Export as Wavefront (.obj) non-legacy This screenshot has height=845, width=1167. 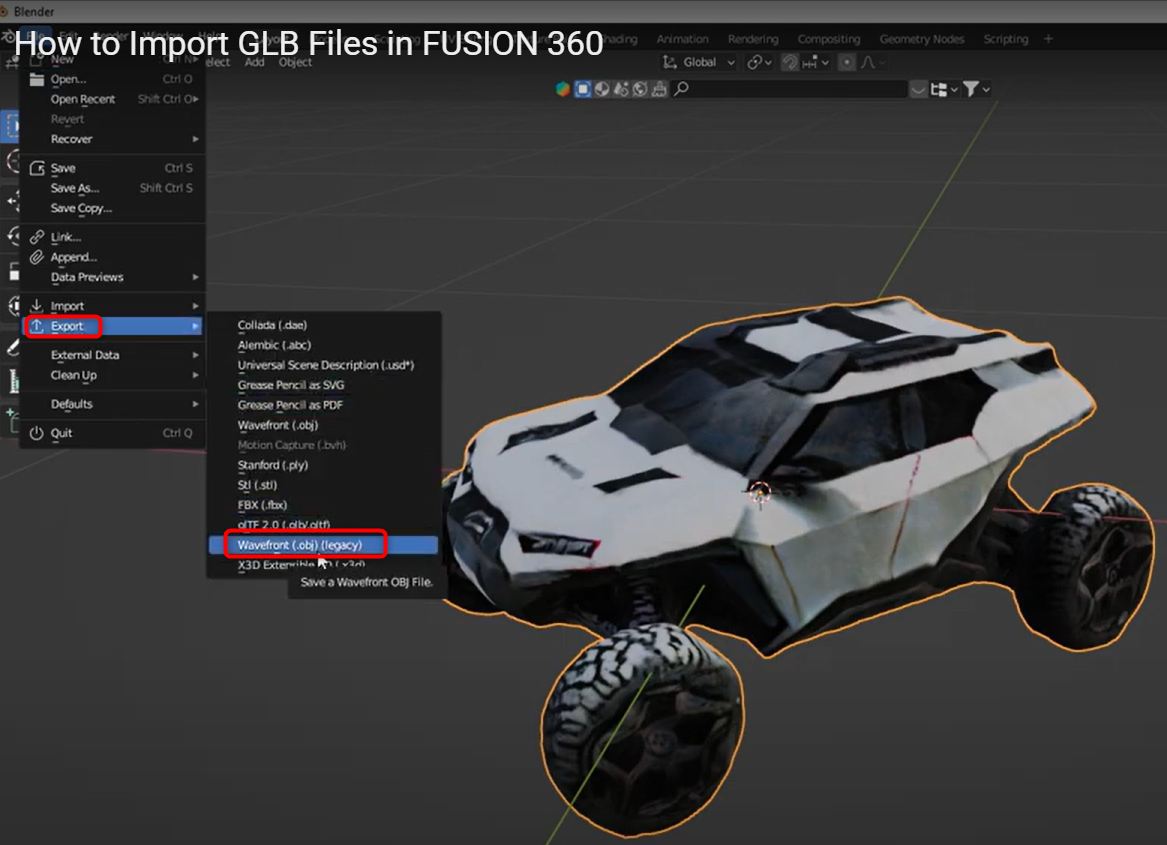tap(323, 425)
